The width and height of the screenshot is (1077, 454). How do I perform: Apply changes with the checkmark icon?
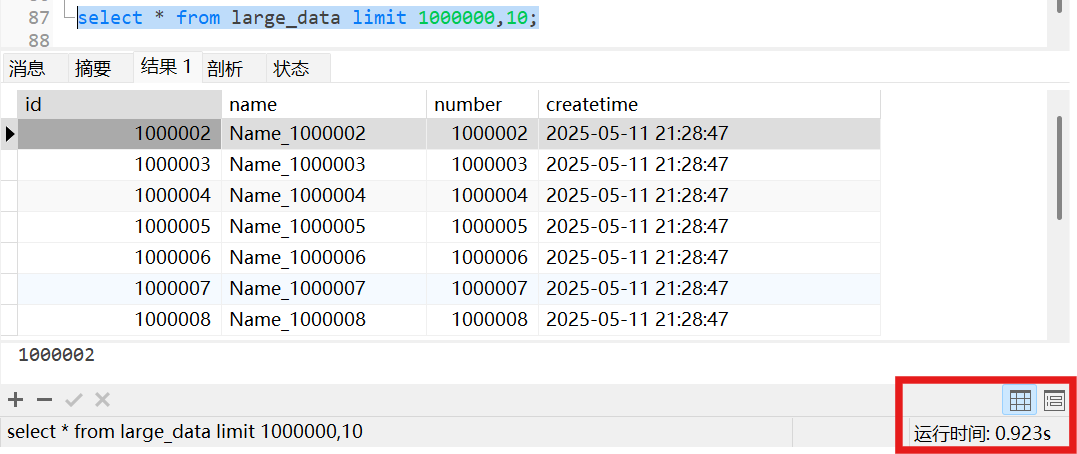coord(73,400)
